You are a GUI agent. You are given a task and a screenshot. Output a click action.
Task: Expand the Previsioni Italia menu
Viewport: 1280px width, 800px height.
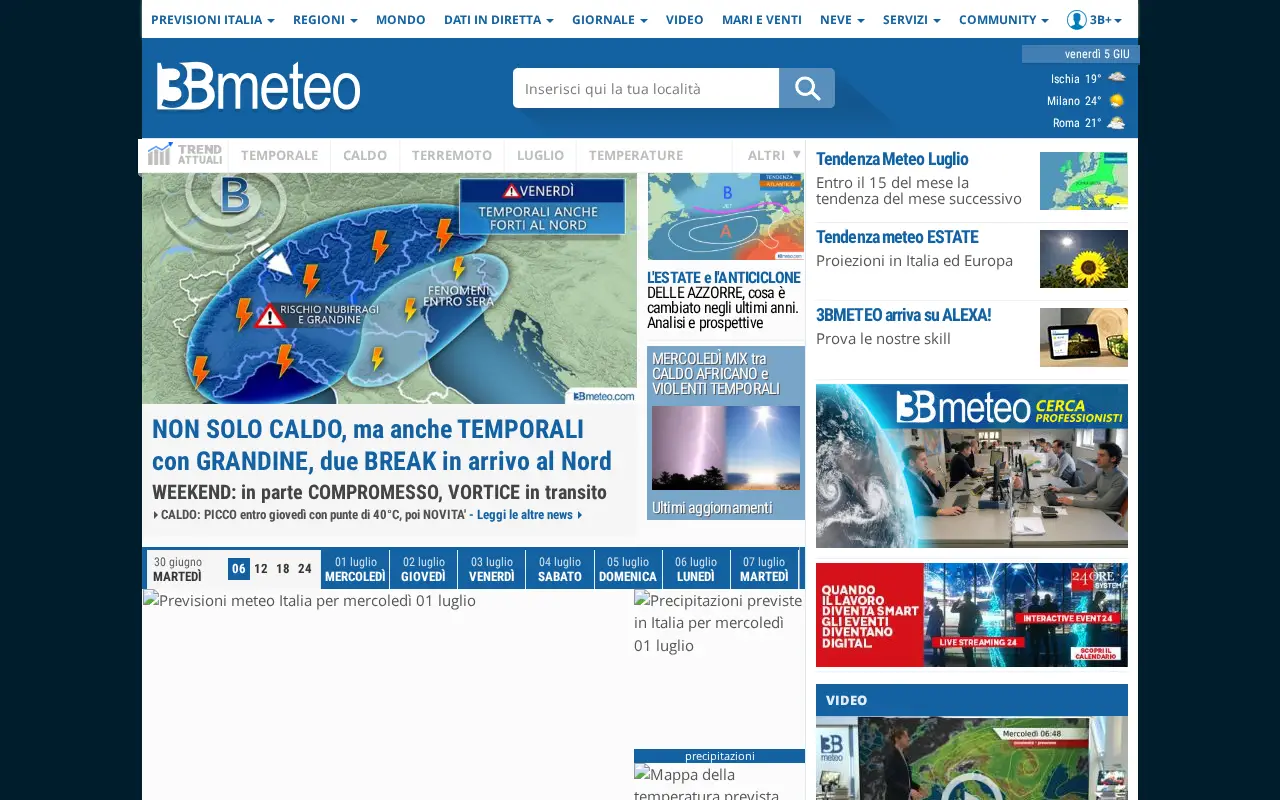pyautogui.click(x=213, y=19)
